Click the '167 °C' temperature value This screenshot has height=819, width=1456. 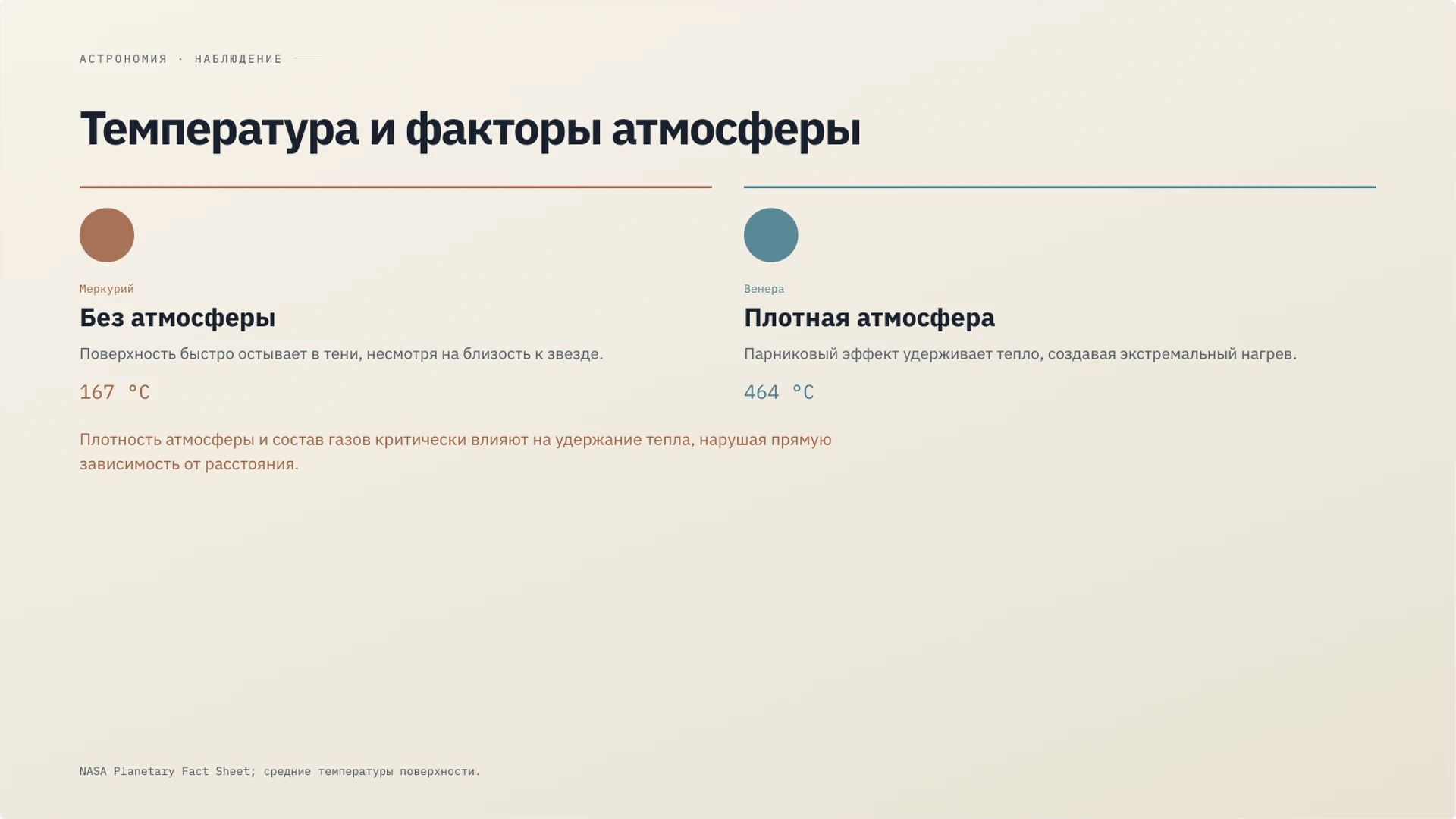[115, 392]
